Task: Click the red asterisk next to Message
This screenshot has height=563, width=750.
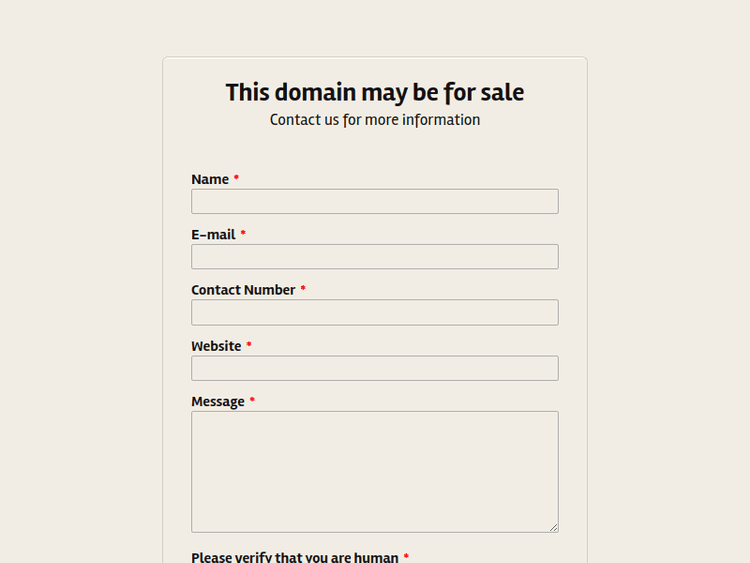Action: click(x=252, y=401)
